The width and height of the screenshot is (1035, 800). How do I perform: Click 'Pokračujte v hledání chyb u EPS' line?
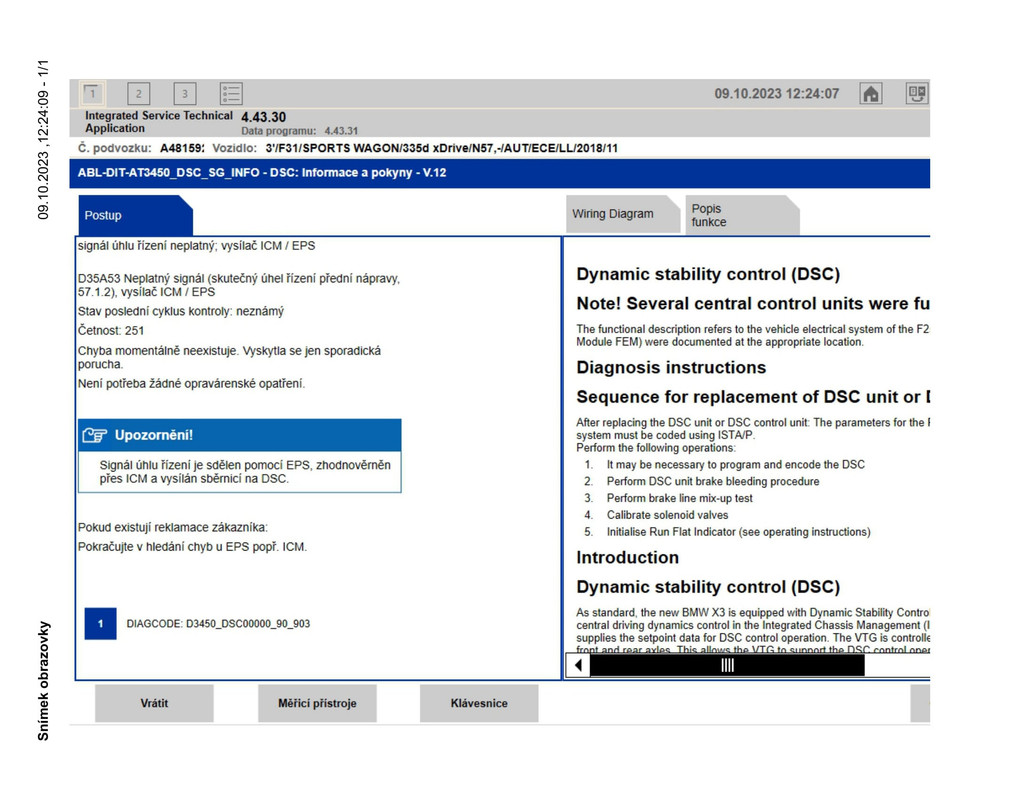(x=192, y=547)
